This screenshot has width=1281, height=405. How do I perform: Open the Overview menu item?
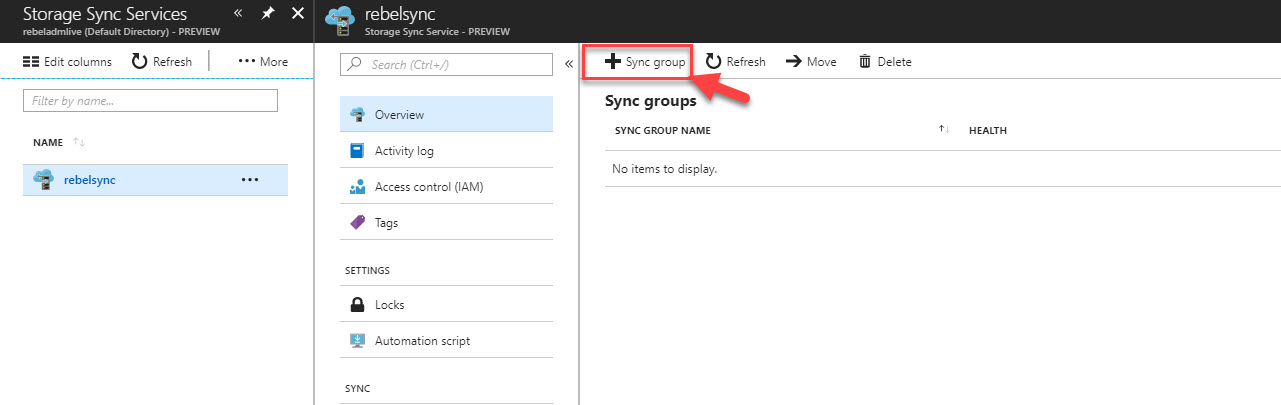[x=446, y=114]
